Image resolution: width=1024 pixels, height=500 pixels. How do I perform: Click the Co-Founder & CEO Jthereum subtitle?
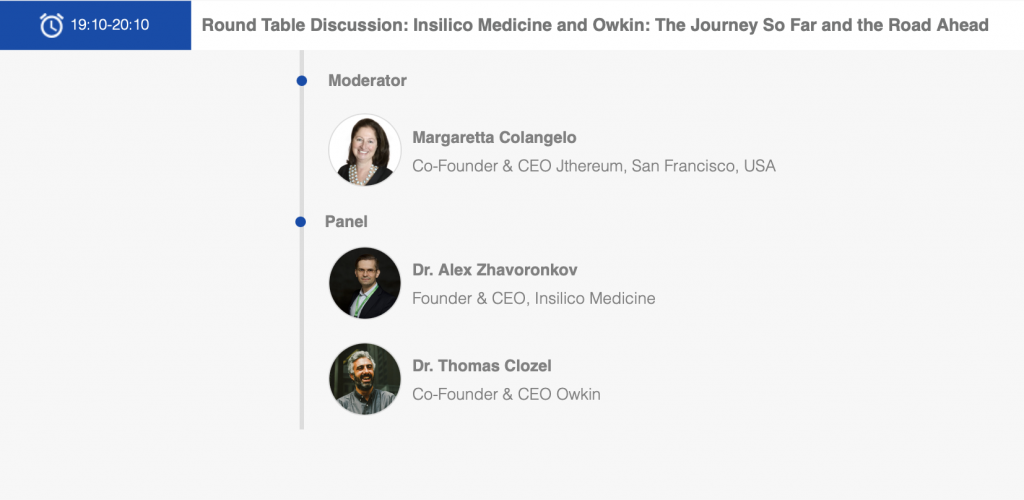click(594, 166)
